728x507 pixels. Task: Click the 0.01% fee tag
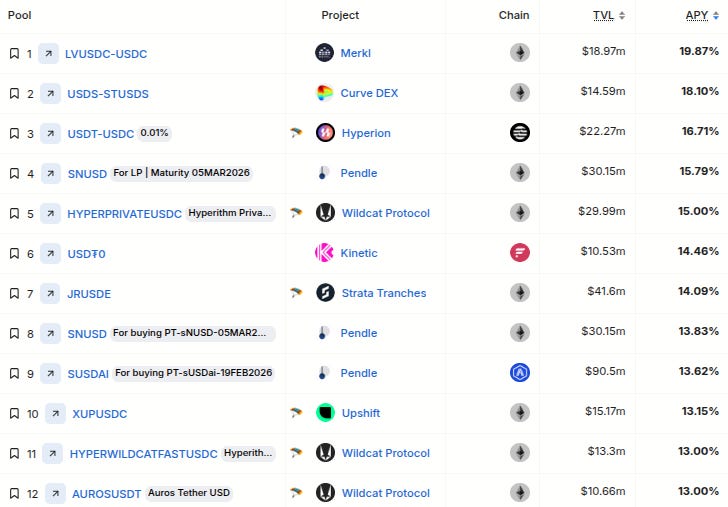(154, 133)
